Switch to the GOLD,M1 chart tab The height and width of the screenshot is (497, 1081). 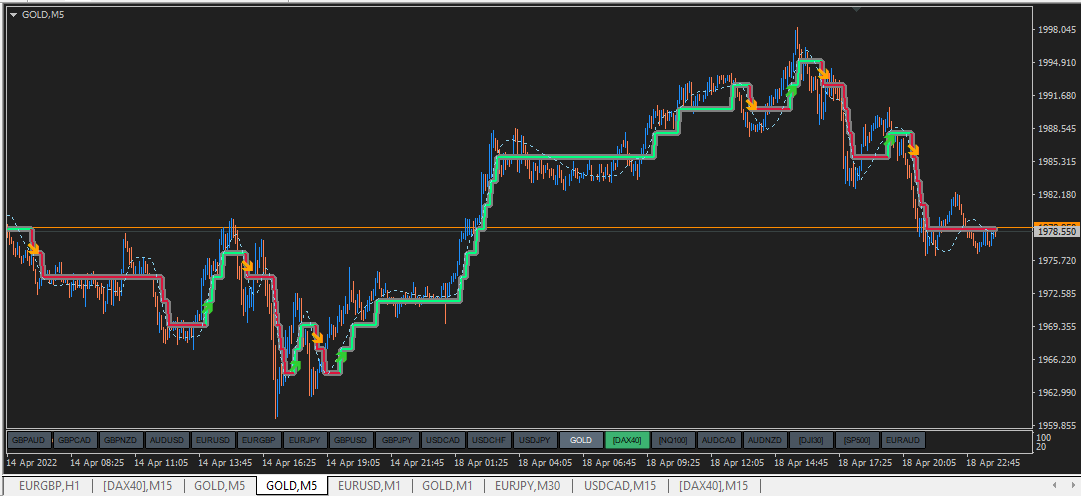(x=447, y=486)
